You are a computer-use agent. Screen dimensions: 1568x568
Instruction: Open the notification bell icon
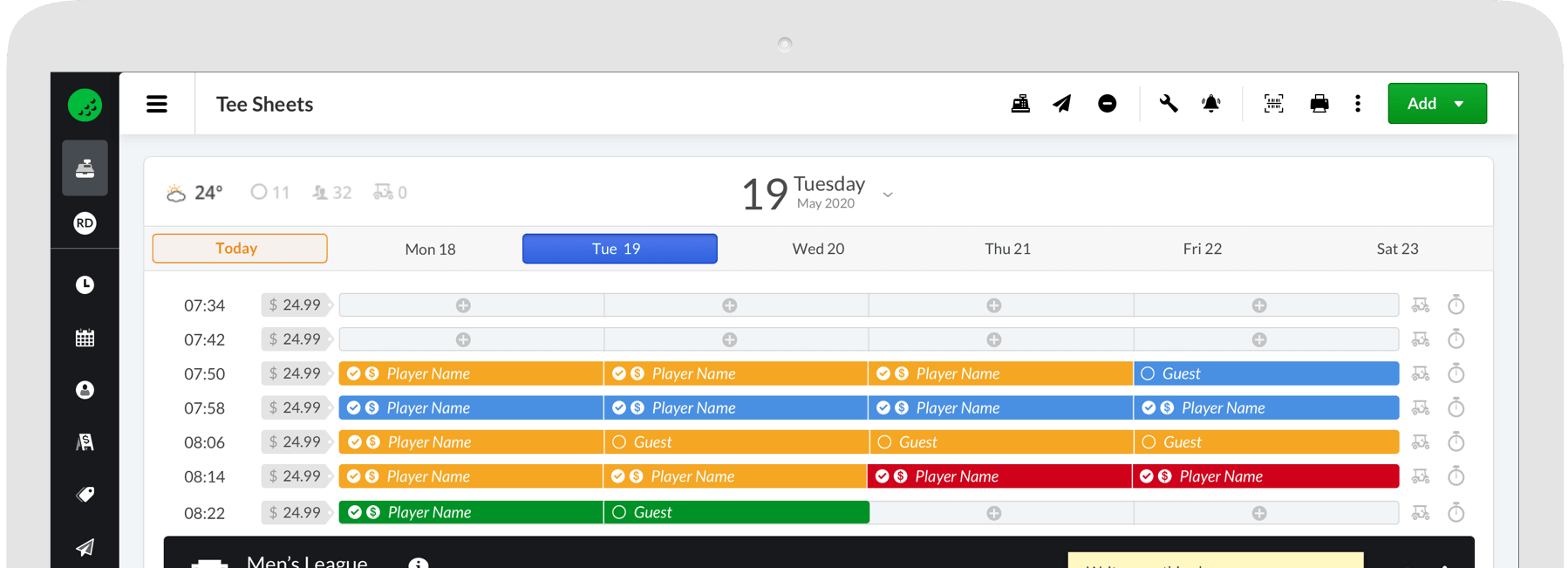pos(1211,104)
